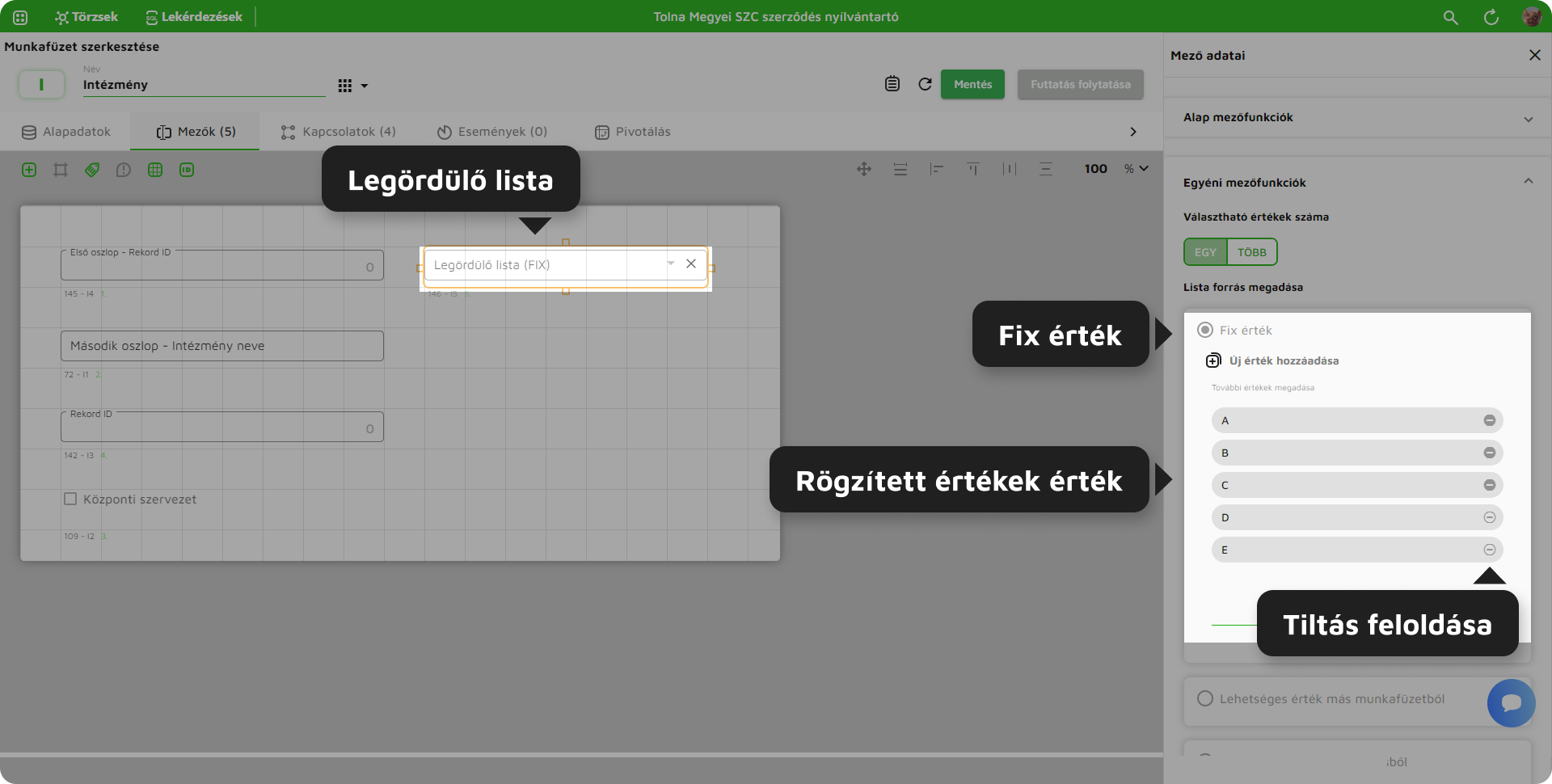Click the add new field plus icon
1552x784 pixels.
tap(29, 170)
